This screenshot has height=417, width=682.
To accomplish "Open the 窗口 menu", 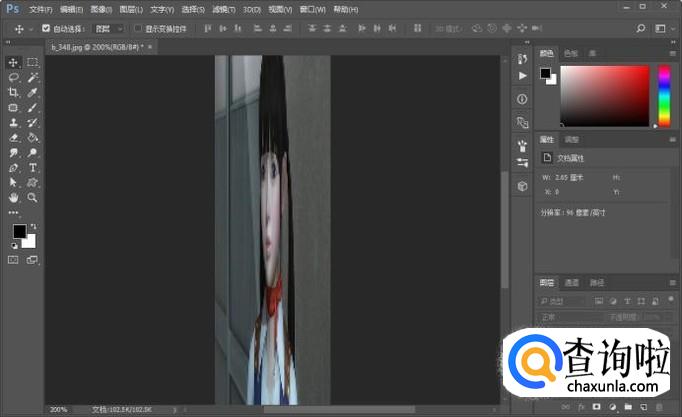I will (312, 9).
